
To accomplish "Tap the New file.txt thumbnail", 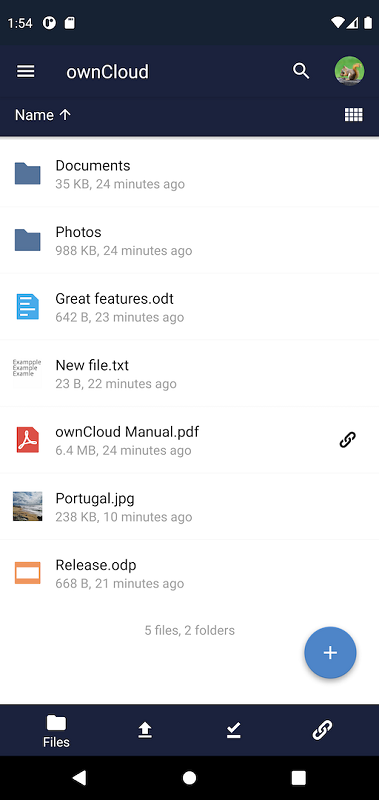I will click(x=27, y=373).
